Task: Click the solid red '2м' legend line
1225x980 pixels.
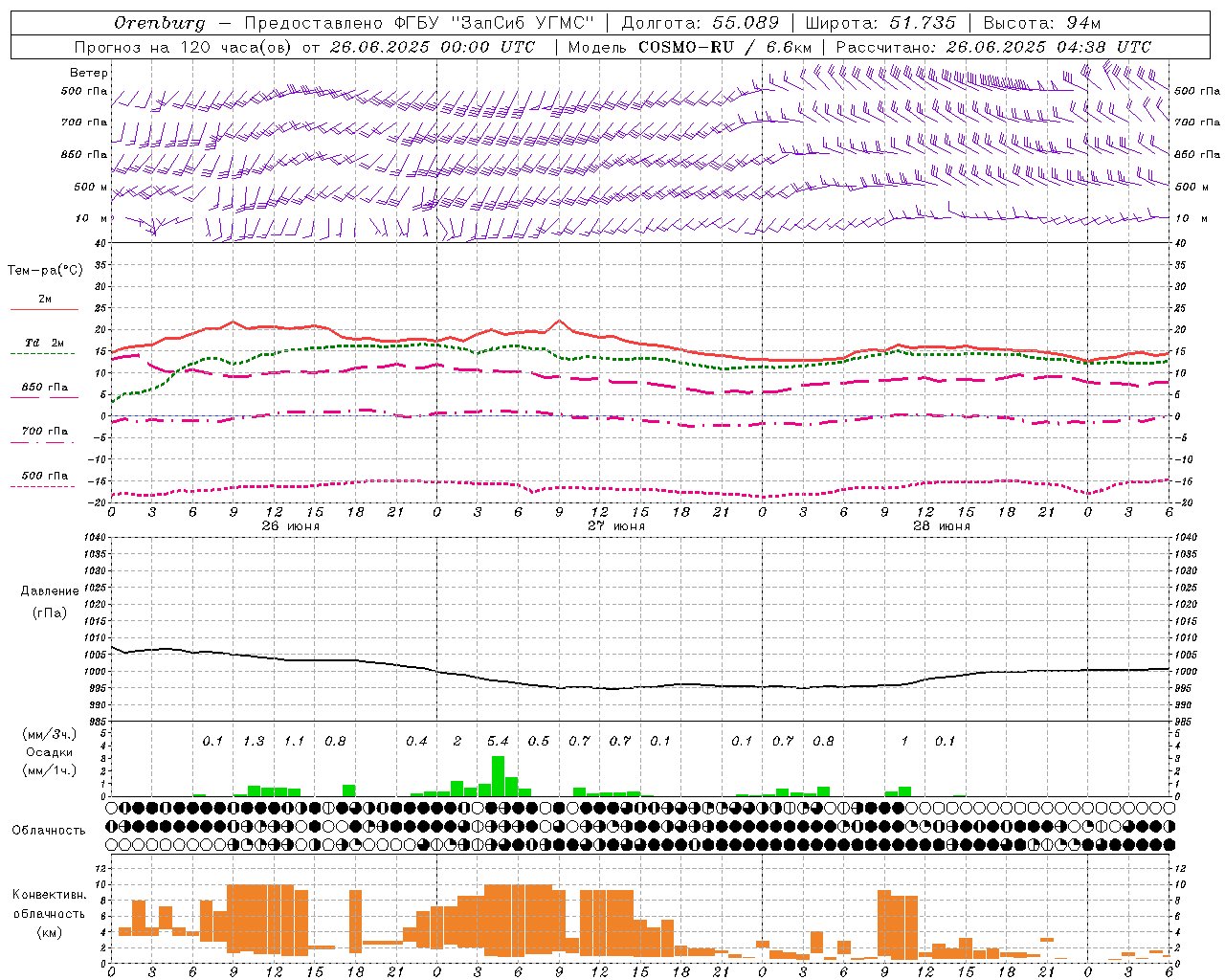Action: pyautogui.click(x=45, y=309)
